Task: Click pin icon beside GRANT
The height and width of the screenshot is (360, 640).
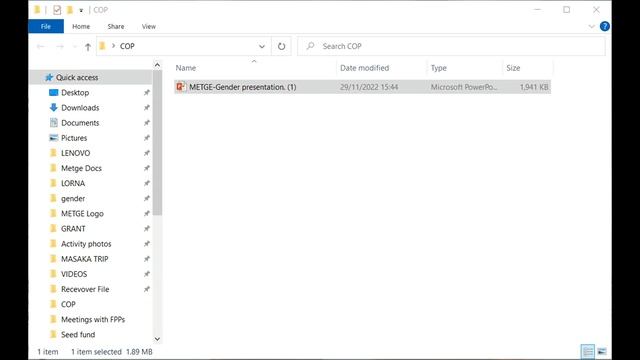Action: [147, 229]
